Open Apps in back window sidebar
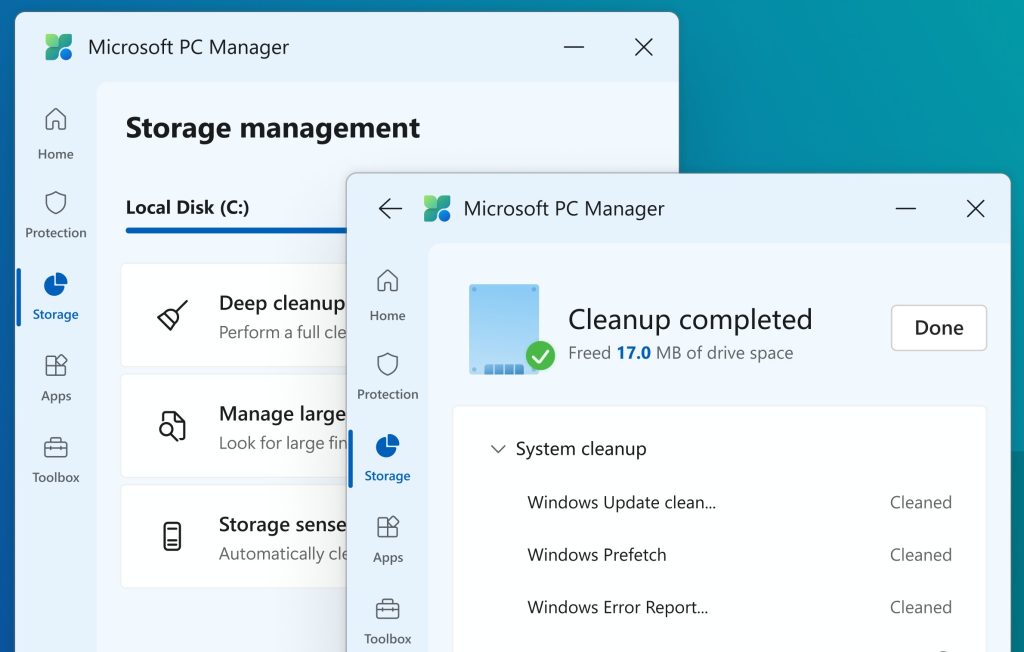 point(56,378)
